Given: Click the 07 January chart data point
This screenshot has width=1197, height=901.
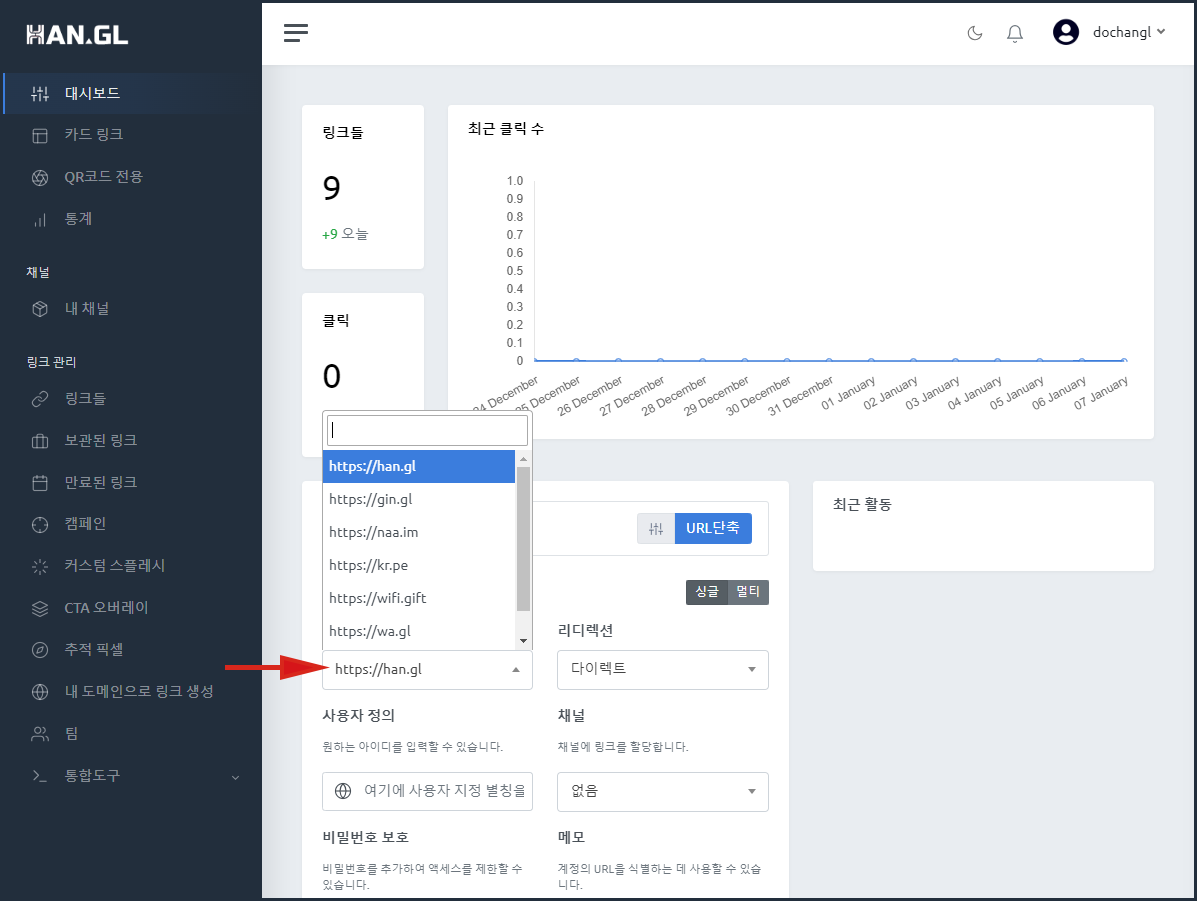Looking at the screenshot, I should [1124, 360].
